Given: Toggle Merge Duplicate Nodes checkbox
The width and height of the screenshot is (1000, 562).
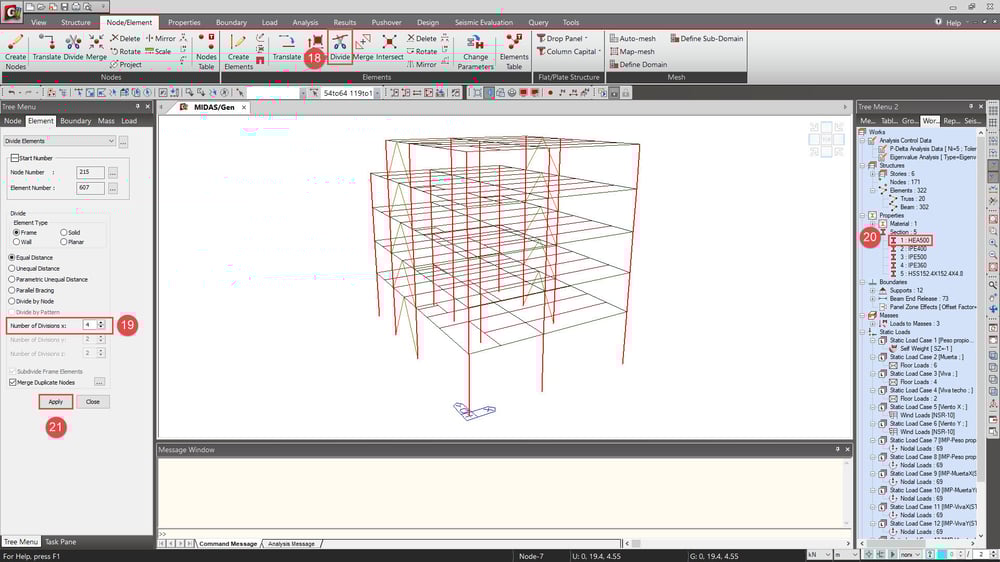Looking at the screenshot, I should (x=13, y=382).
